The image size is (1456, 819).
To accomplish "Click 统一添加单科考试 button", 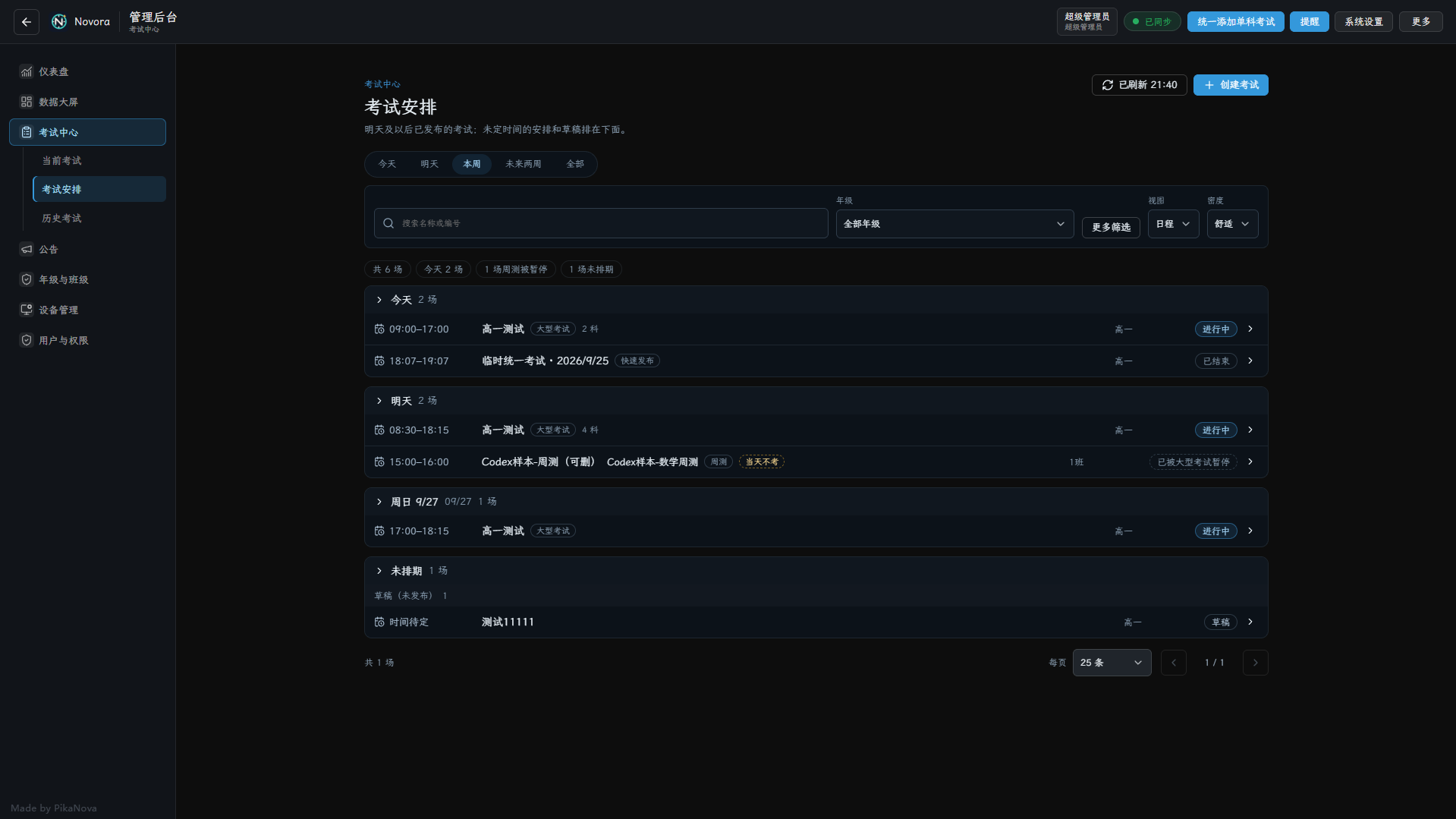I will 1236,22.
